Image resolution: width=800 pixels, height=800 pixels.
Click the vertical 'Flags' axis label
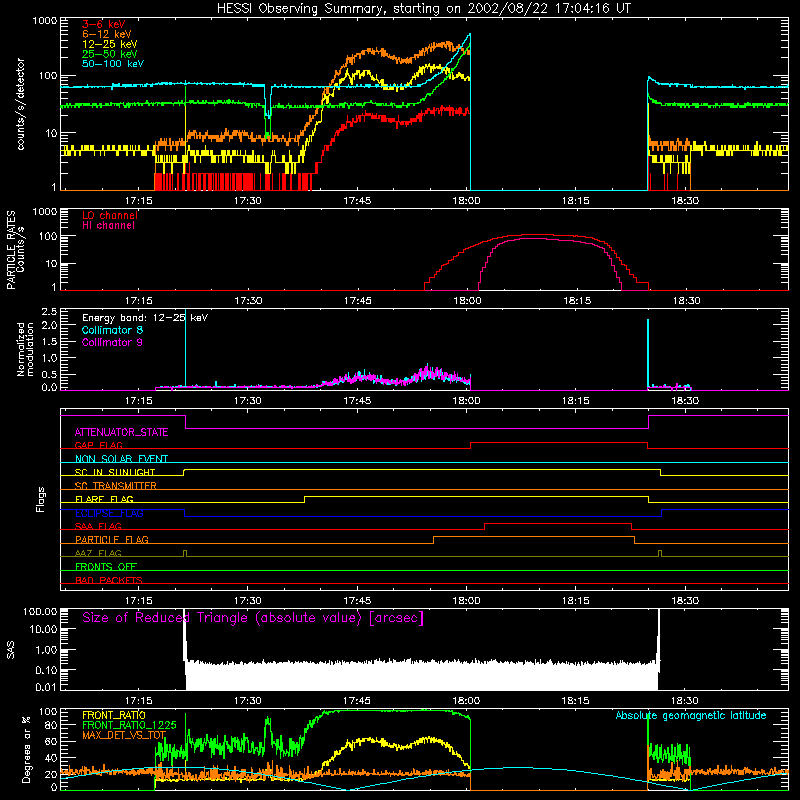[x=41, y=499]
